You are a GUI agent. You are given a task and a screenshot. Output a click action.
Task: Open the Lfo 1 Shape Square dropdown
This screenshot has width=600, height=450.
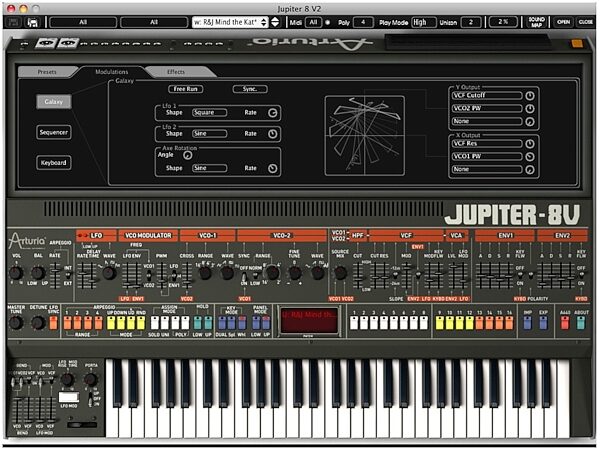(209, 112)
